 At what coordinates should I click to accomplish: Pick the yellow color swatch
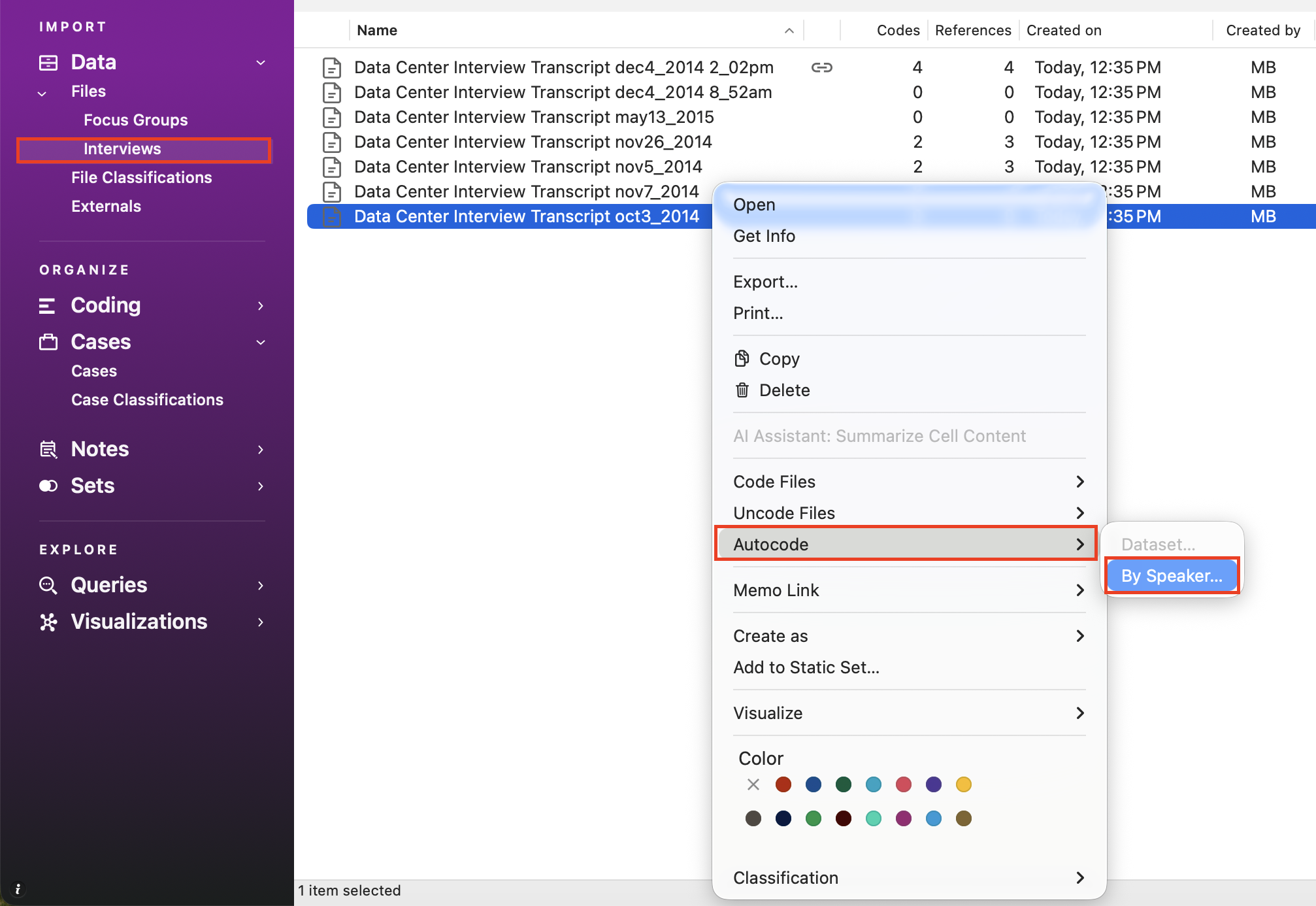tap(964, 784)
